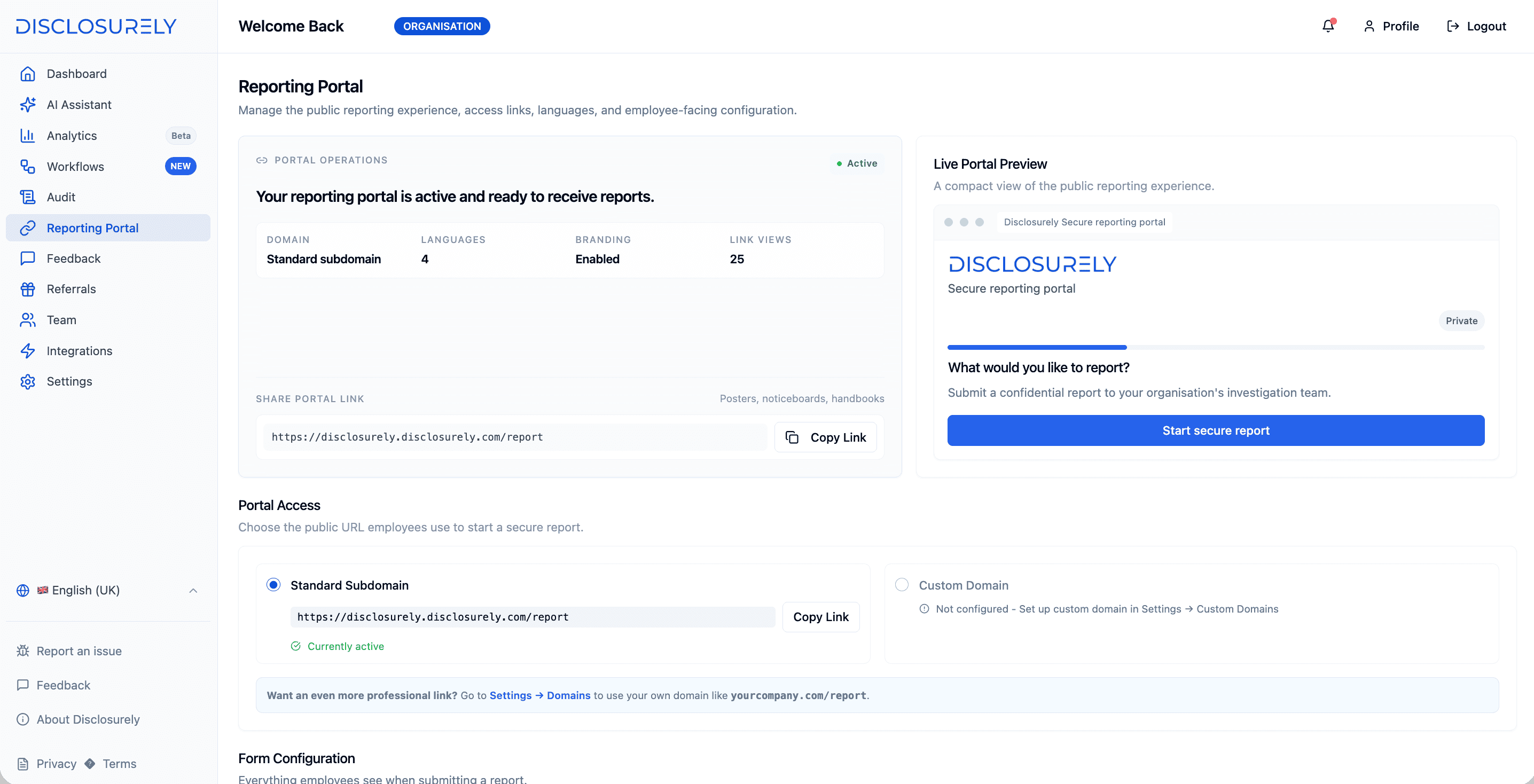Click the Audit scroll icon

click(x=27, y=197)
